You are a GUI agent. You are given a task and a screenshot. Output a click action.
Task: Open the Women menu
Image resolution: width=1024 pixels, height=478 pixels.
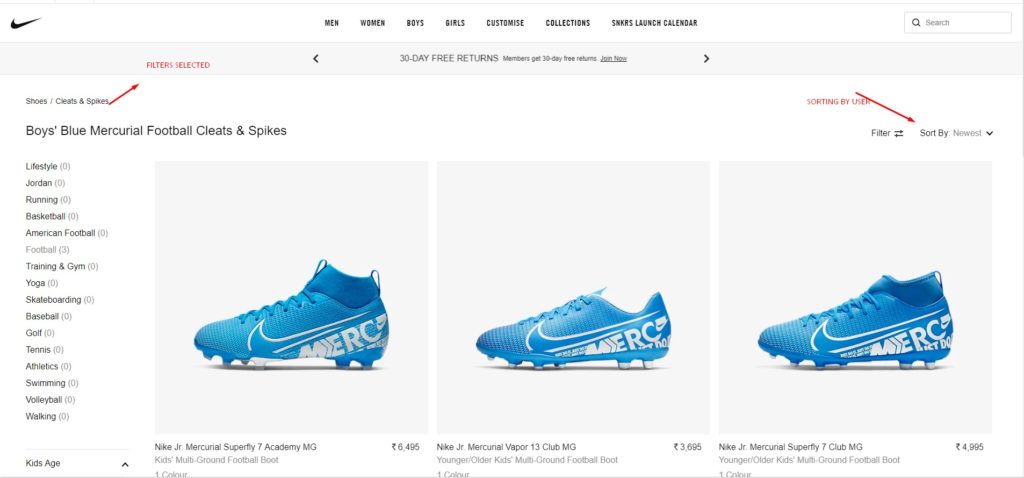(373, 23)
